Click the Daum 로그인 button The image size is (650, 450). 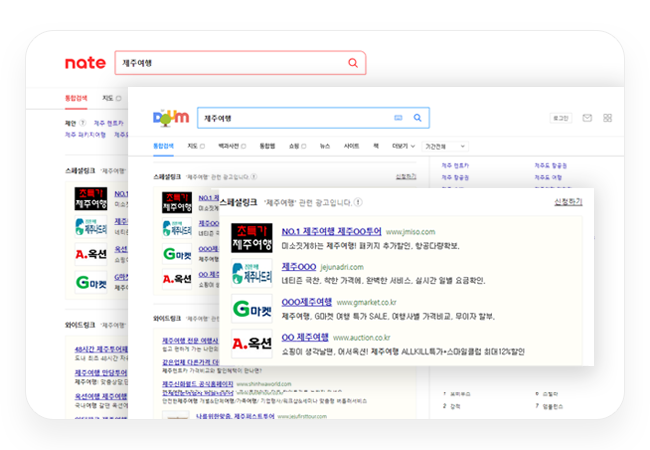pos(560,119)
